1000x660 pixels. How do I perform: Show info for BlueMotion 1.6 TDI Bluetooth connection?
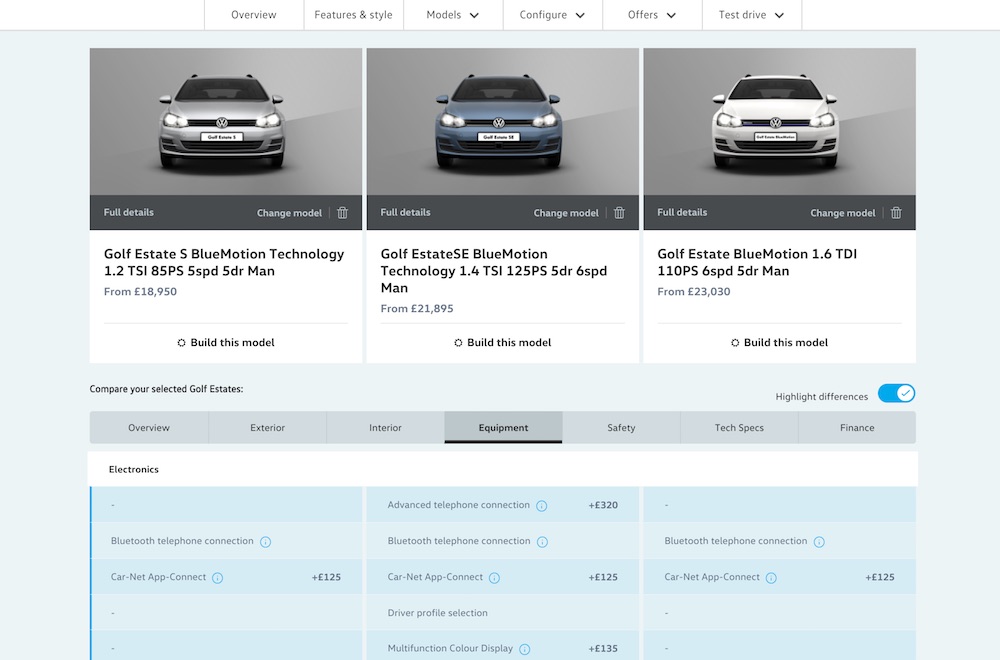819,542
